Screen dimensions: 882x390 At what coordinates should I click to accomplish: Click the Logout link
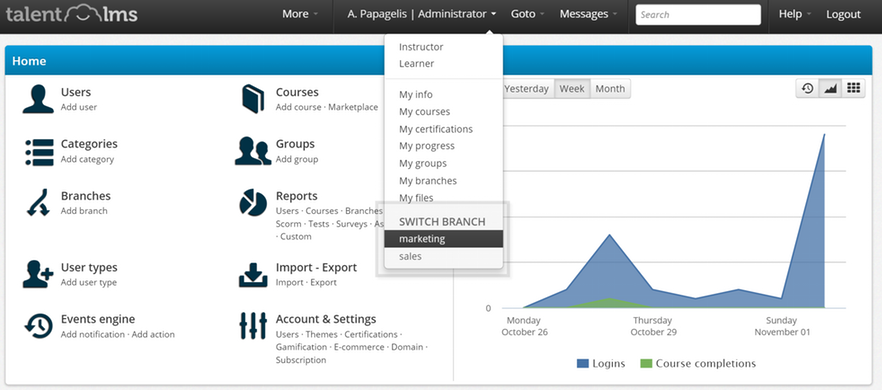click(843, 15)
